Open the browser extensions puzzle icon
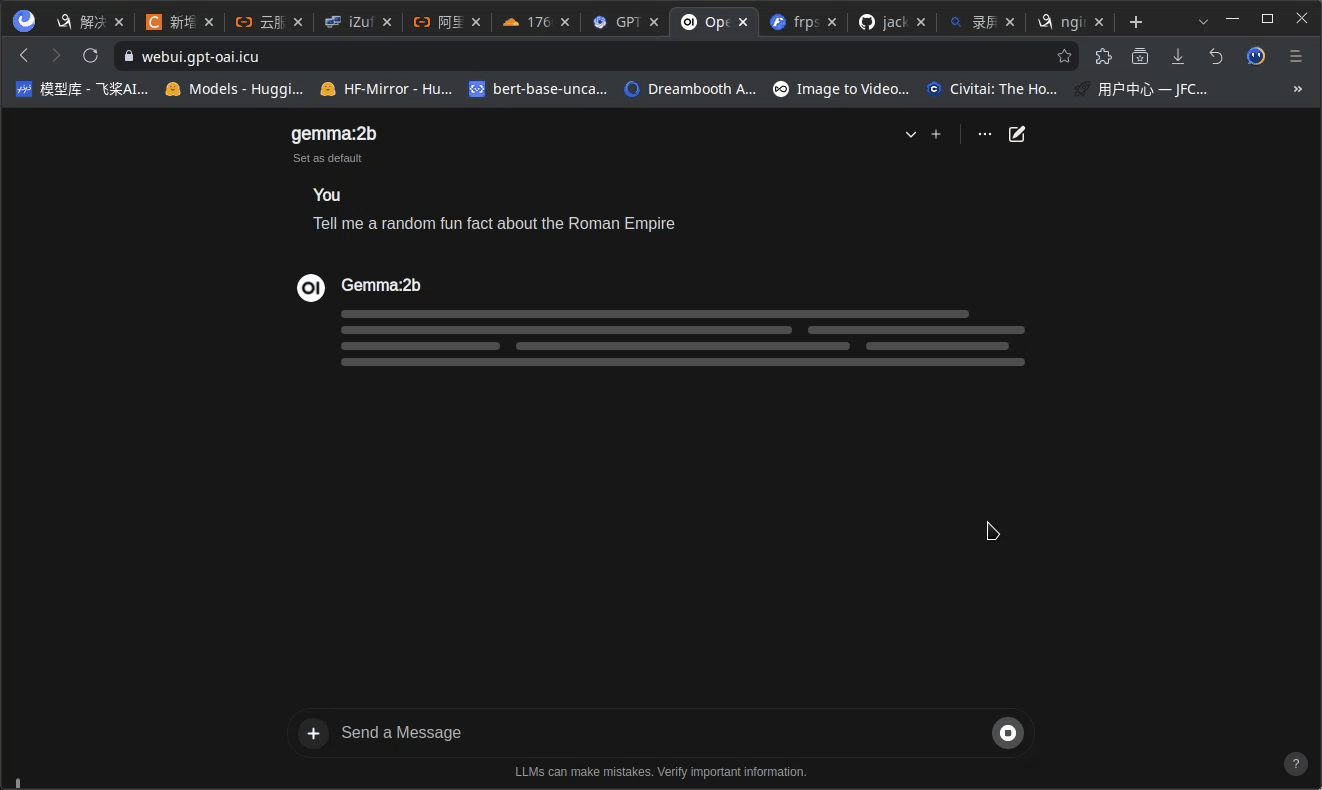Screen dimensions: 1322x790 [x=1103, y=56]
